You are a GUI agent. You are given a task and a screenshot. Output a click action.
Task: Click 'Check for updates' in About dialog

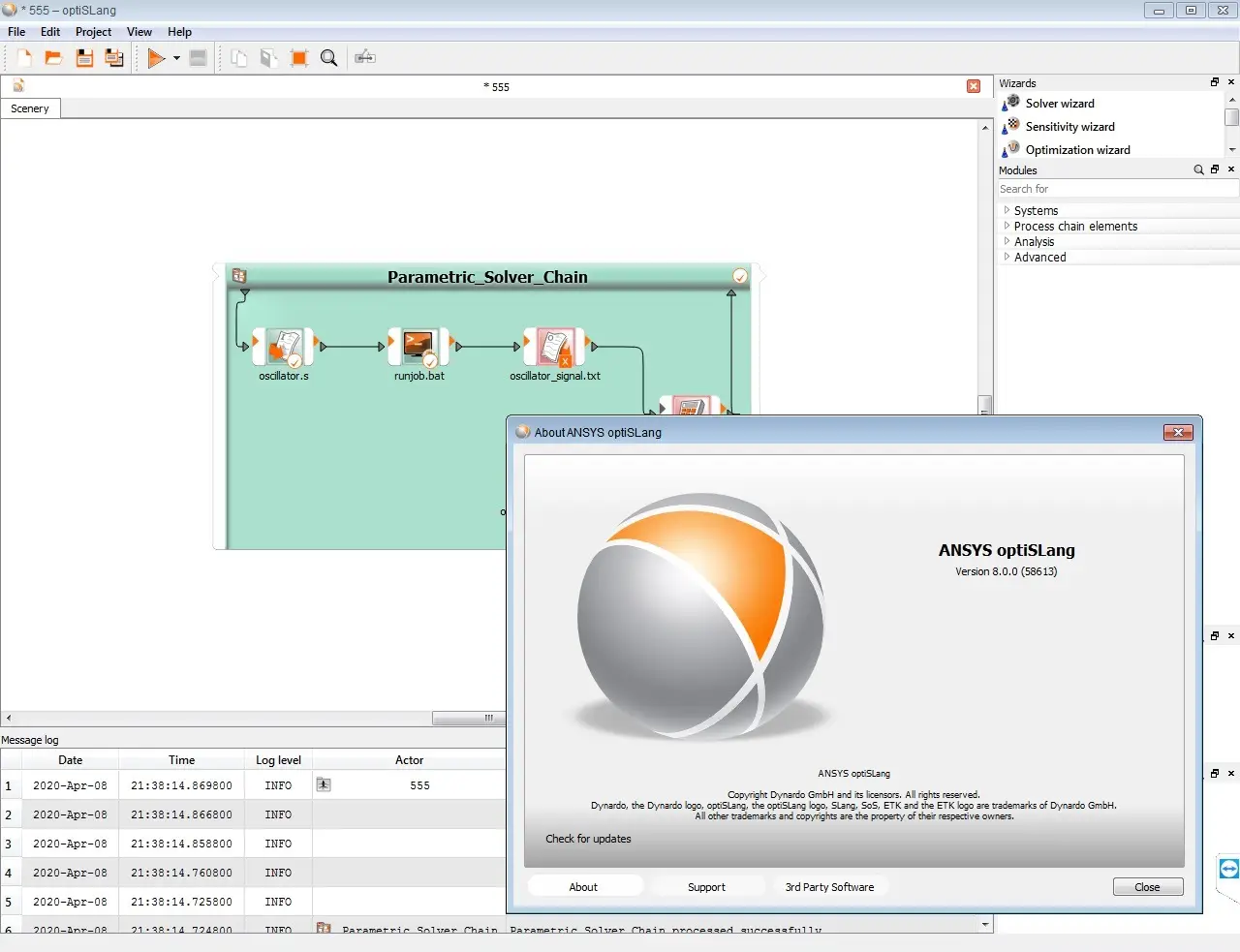tap(588, 839)
